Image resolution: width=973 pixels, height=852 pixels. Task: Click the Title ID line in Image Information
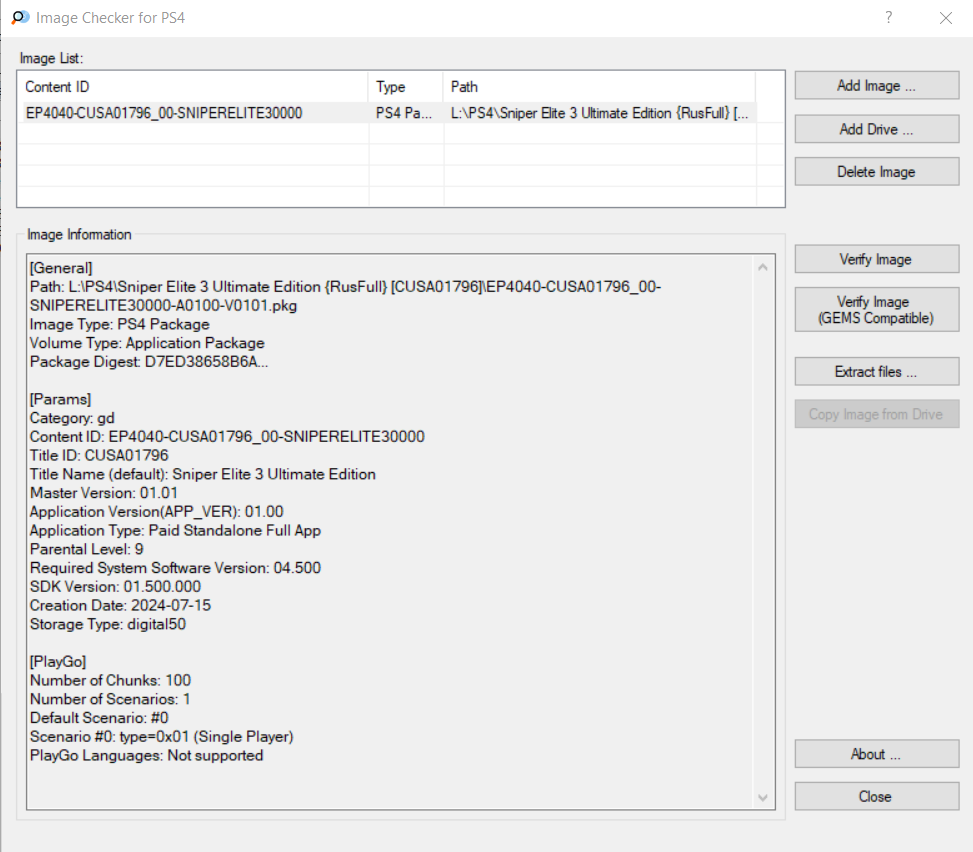100,455
